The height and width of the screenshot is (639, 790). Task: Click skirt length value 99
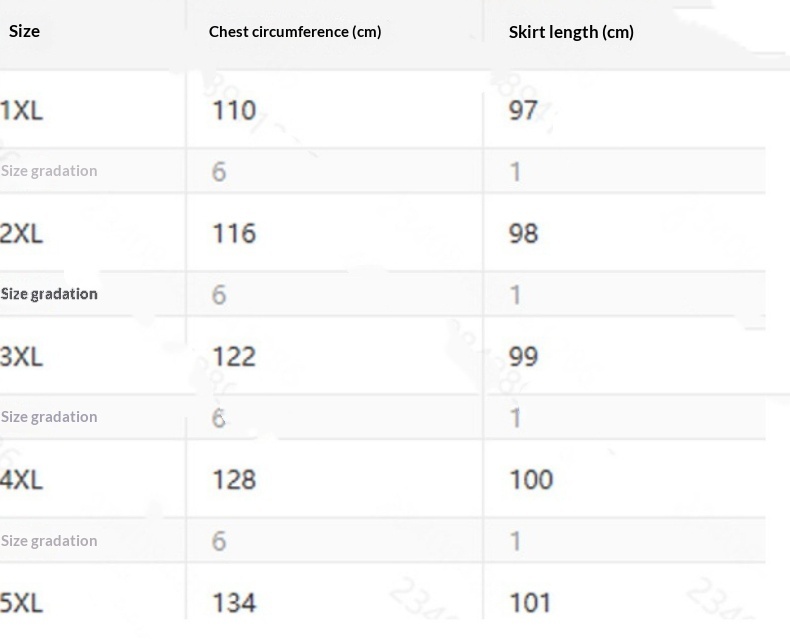(523, 357)
